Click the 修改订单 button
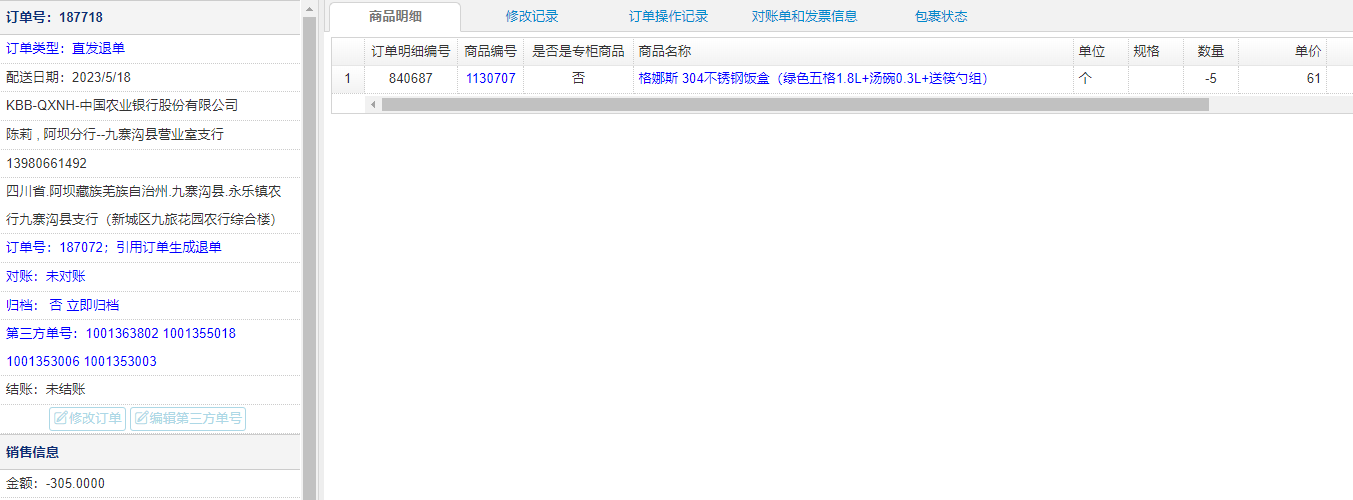 [x=88, y=418]
